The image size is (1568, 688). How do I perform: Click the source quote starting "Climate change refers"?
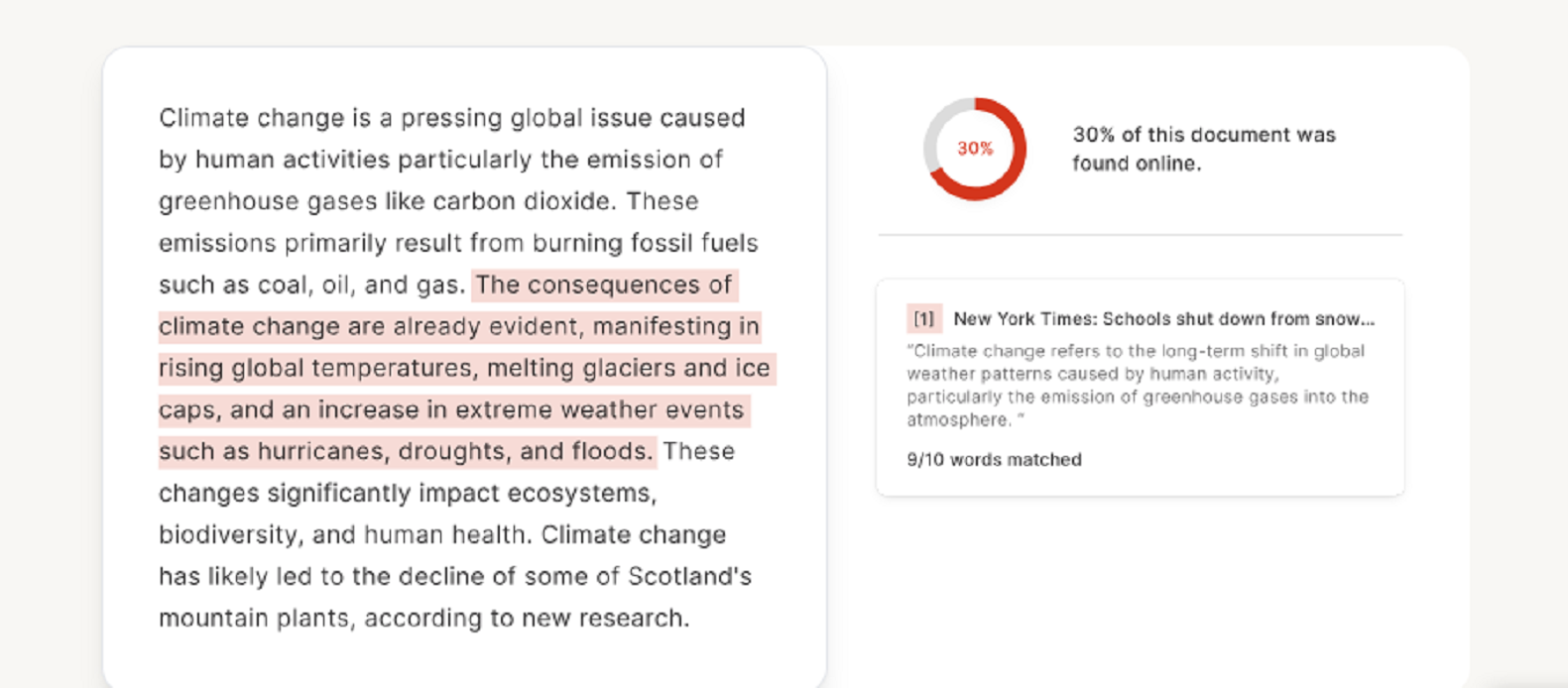pyautogui.click(x=1137, y=386)
